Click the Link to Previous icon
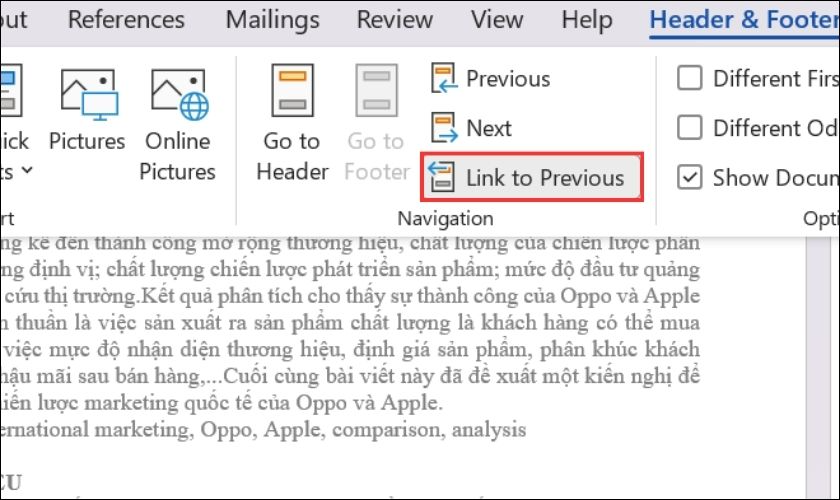 coord(441,176)
